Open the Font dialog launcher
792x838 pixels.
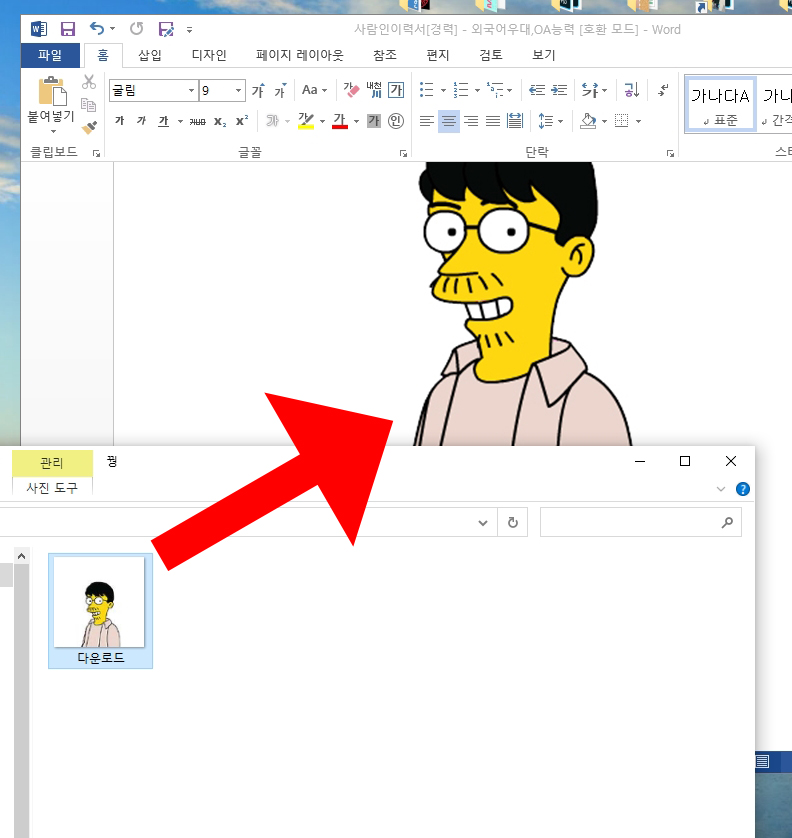coord(403,154)
